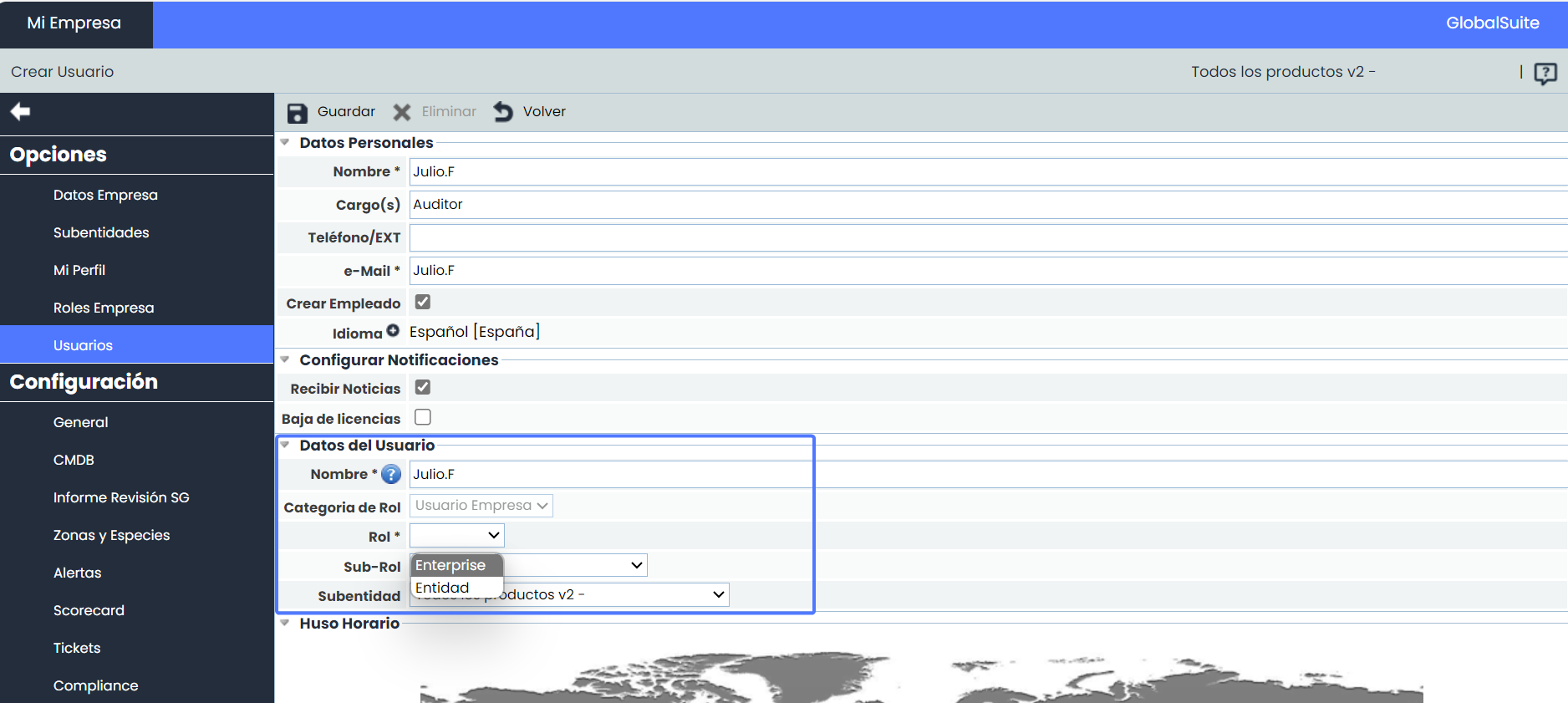1568x703 pixels.
Task: Open the Rol dropdown
Action: [457, 535]
